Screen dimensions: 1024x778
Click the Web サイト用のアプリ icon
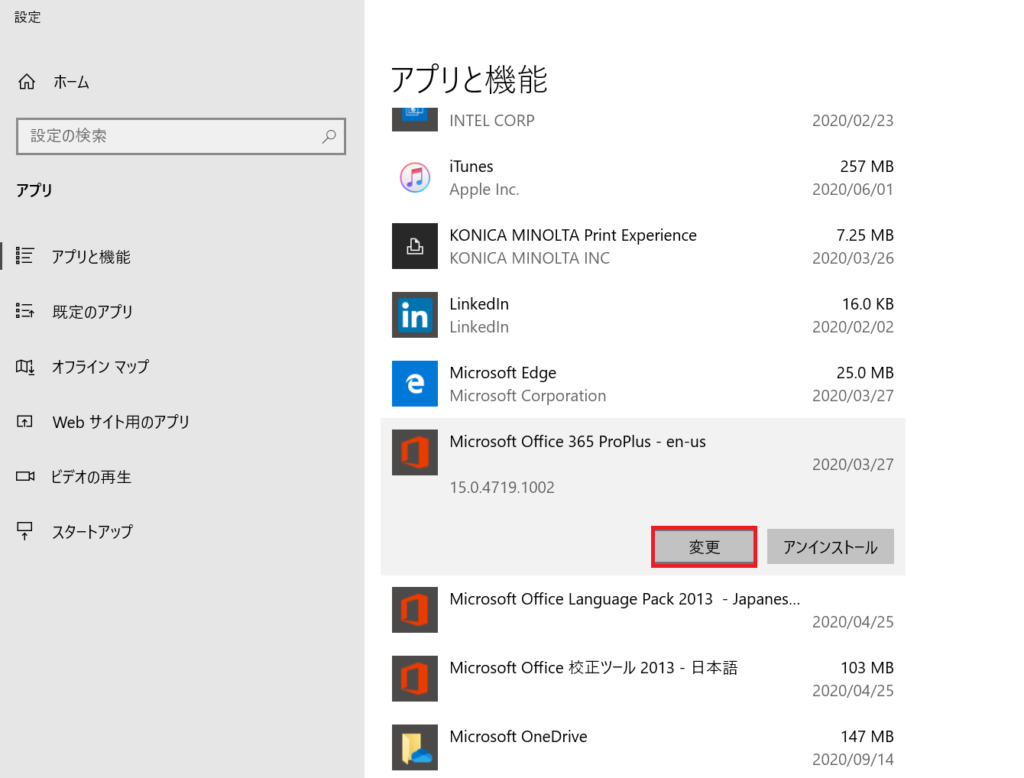(25, 421)
